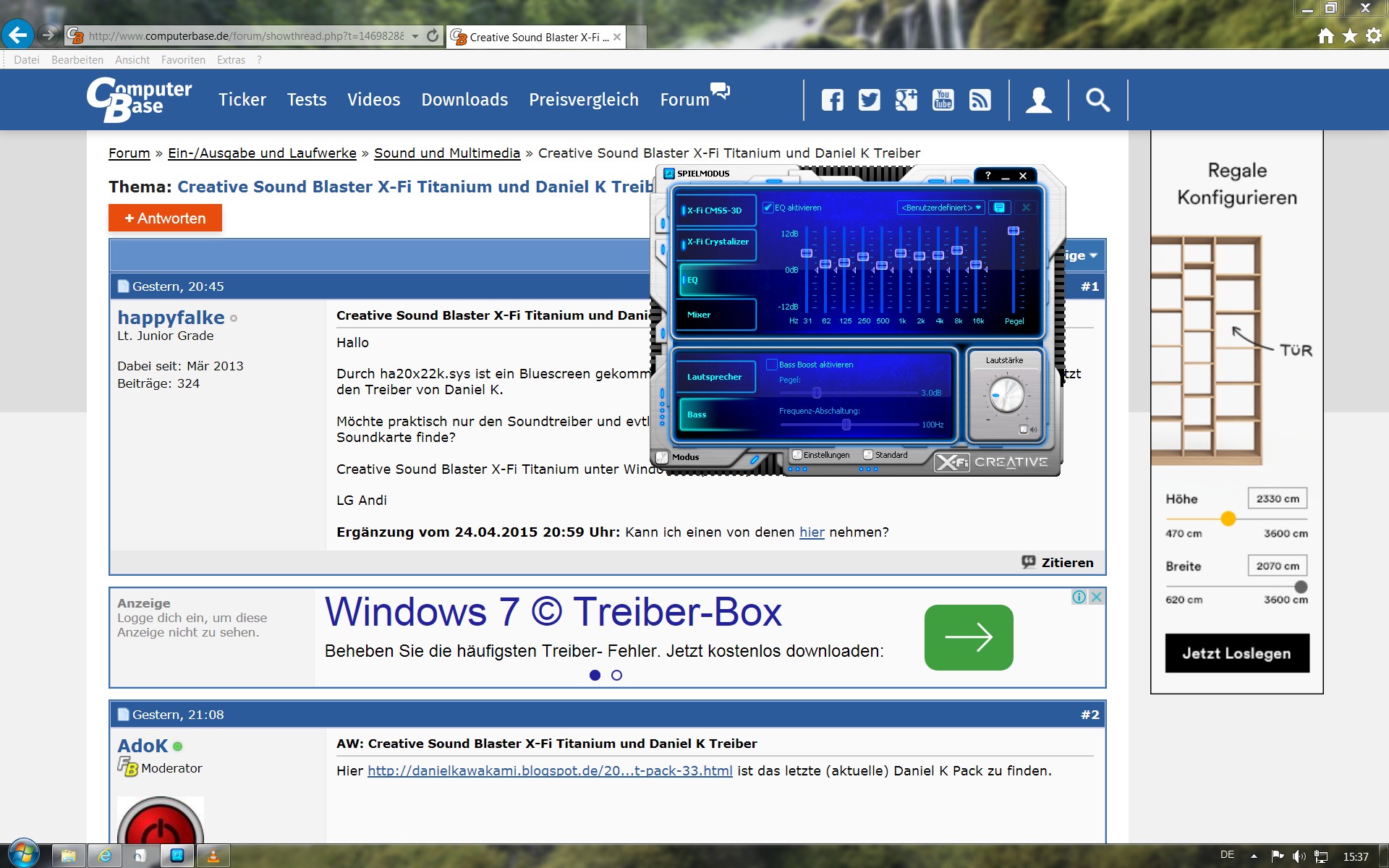Select the X-Fi Crystalizer tab
The width and height of the screenshot is (1389, 868).
tap(717, 242)
